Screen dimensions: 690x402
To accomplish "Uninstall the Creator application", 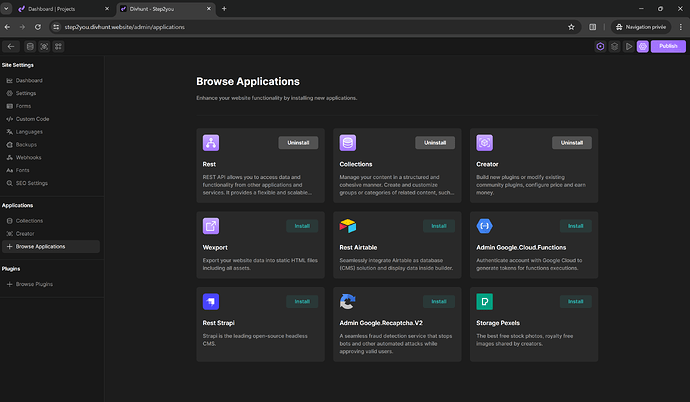I will [572, 143].
